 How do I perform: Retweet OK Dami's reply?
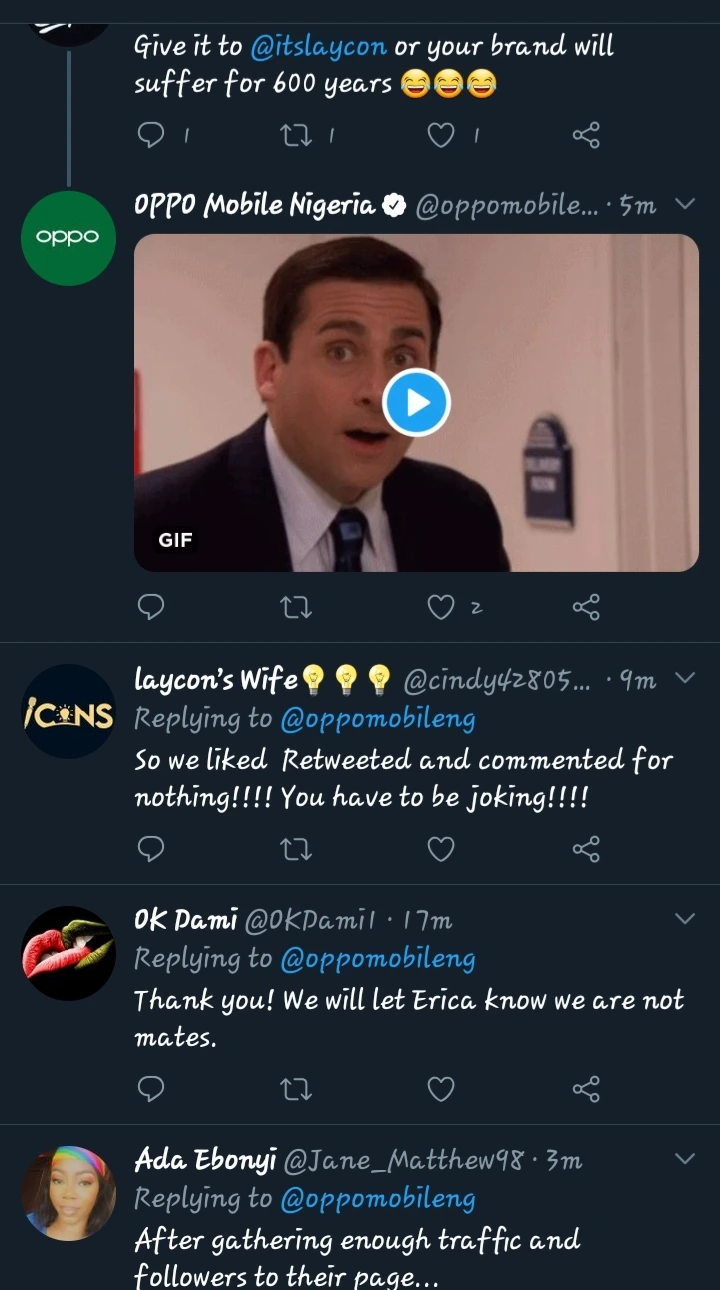297,1089
